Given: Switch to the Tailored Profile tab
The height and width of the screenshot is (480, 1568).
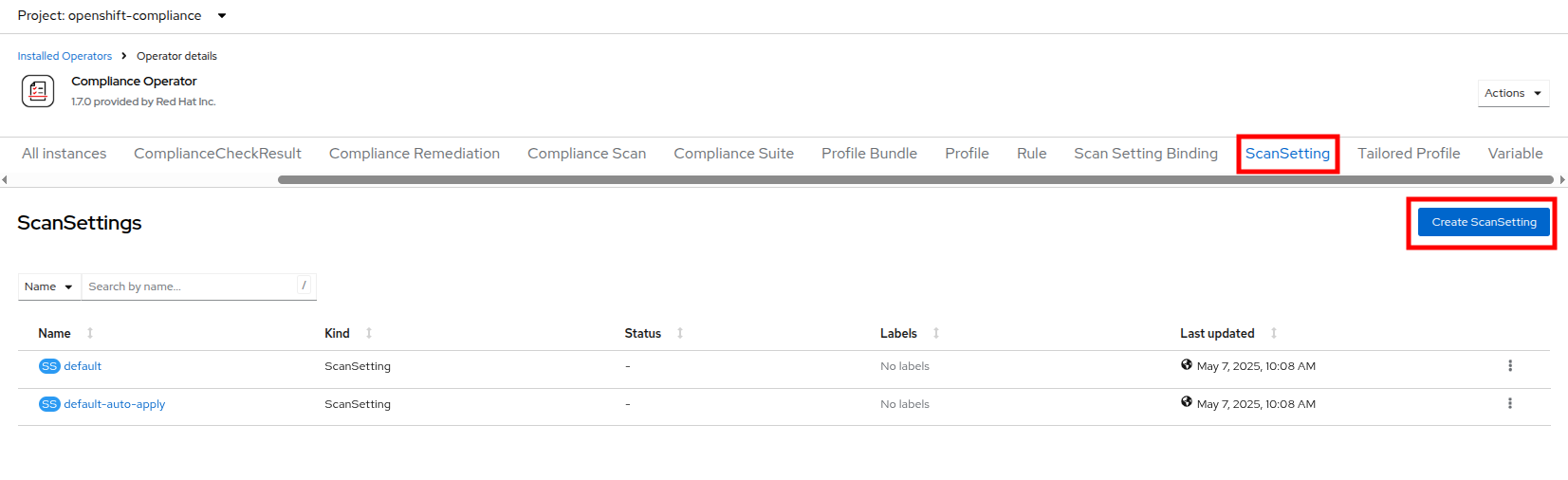Looking at the screenshot, I should pyautogui.click(x=1408, y=154).
